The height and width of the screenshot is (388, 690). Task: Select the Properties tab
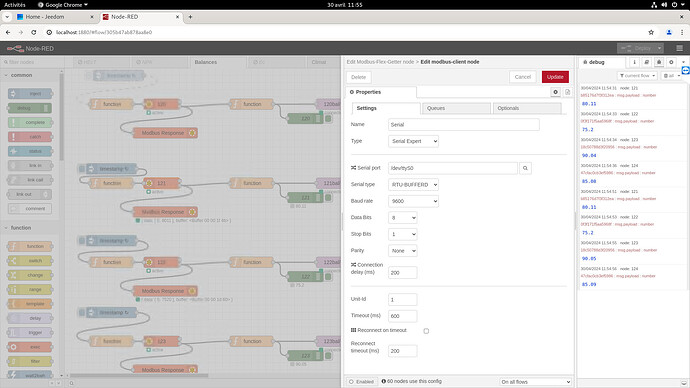point(381,92)
